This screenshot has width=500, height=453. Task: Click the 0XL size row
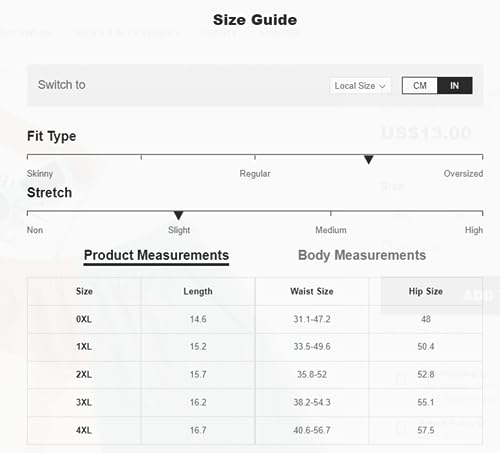pyautogui.click(x=255, y=319)
